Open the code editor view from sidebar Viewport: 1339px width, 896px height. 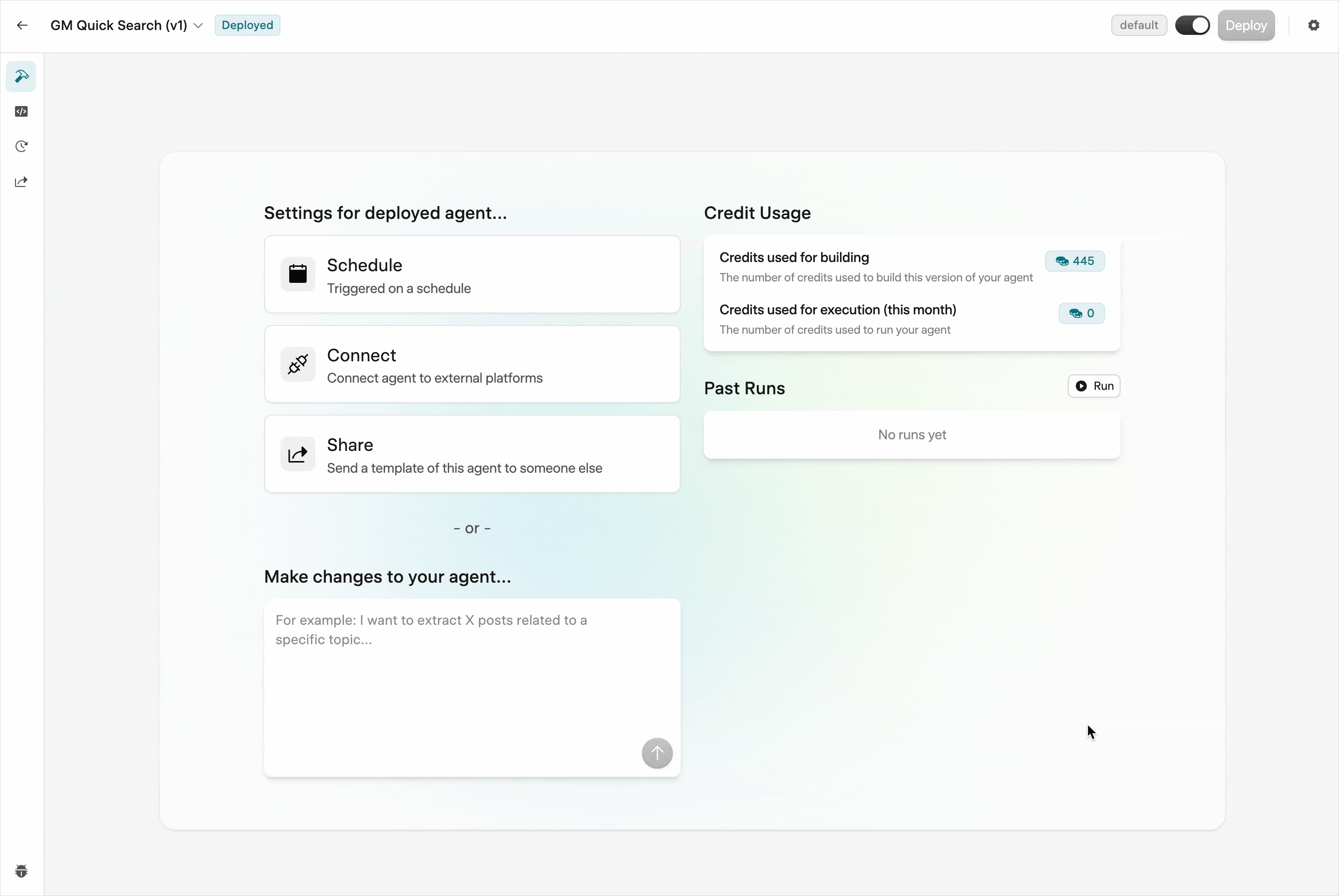[21, 111]
